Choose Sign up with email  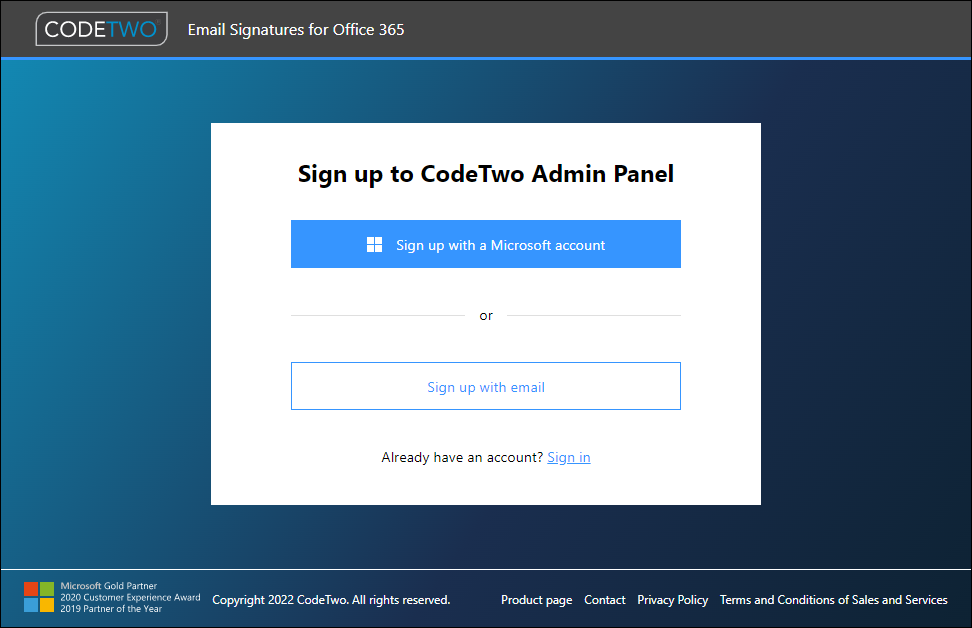point(485,386)
